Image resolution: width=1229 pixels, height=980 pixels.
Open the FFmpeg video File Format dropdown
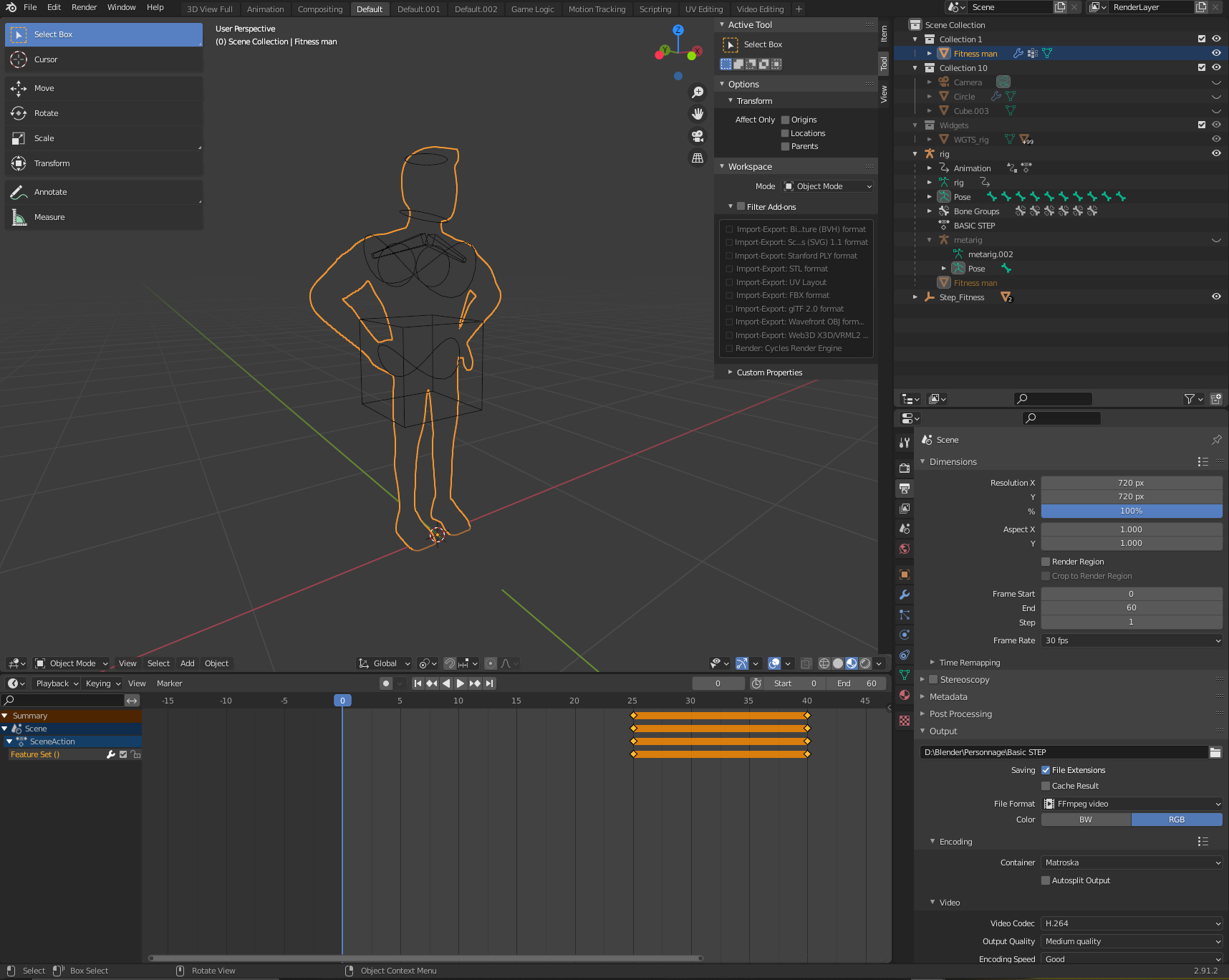pyautogui.click(x=1132, y=804)
